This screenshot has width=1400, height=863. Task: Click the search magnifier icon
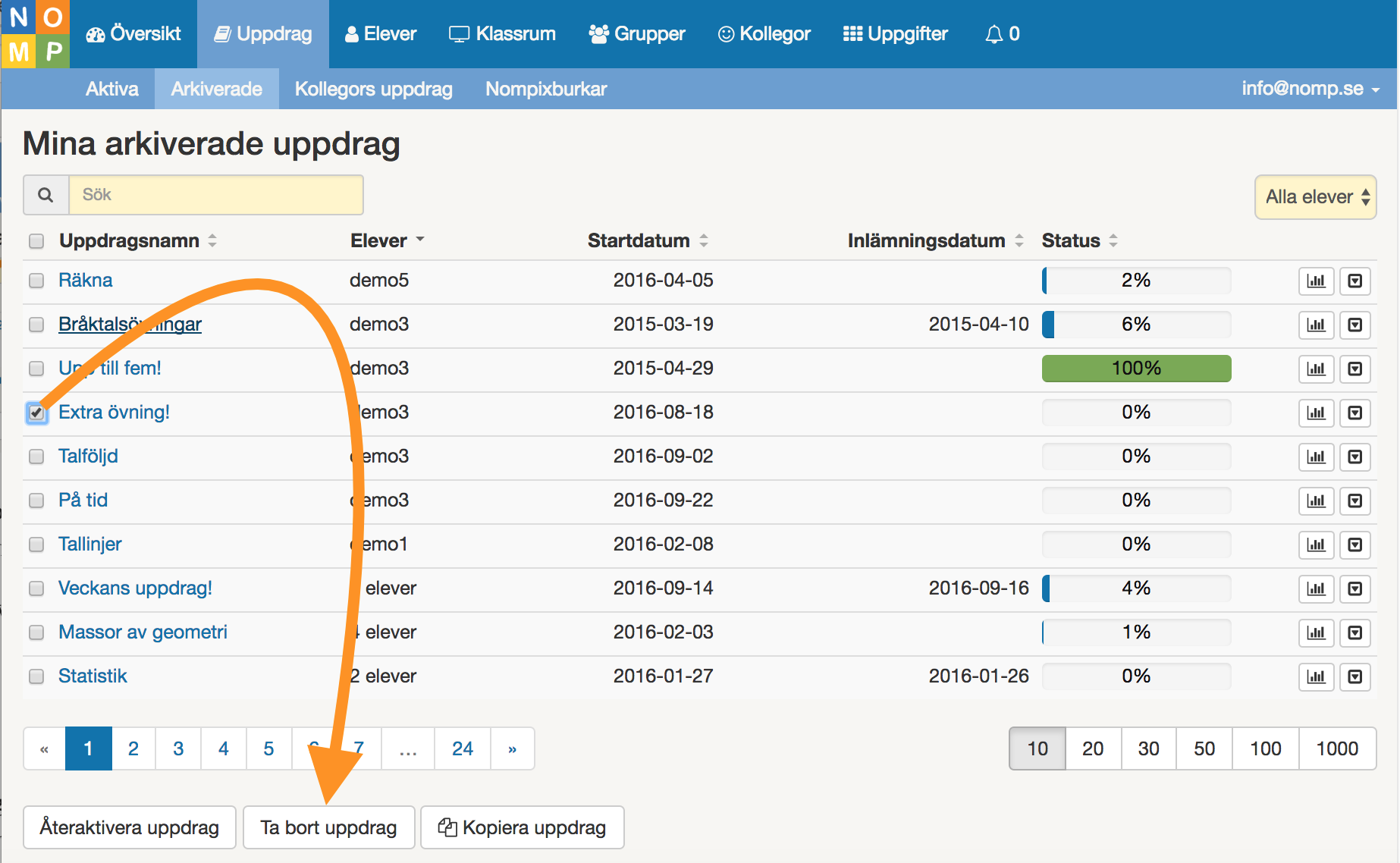[x=46, y=195]
